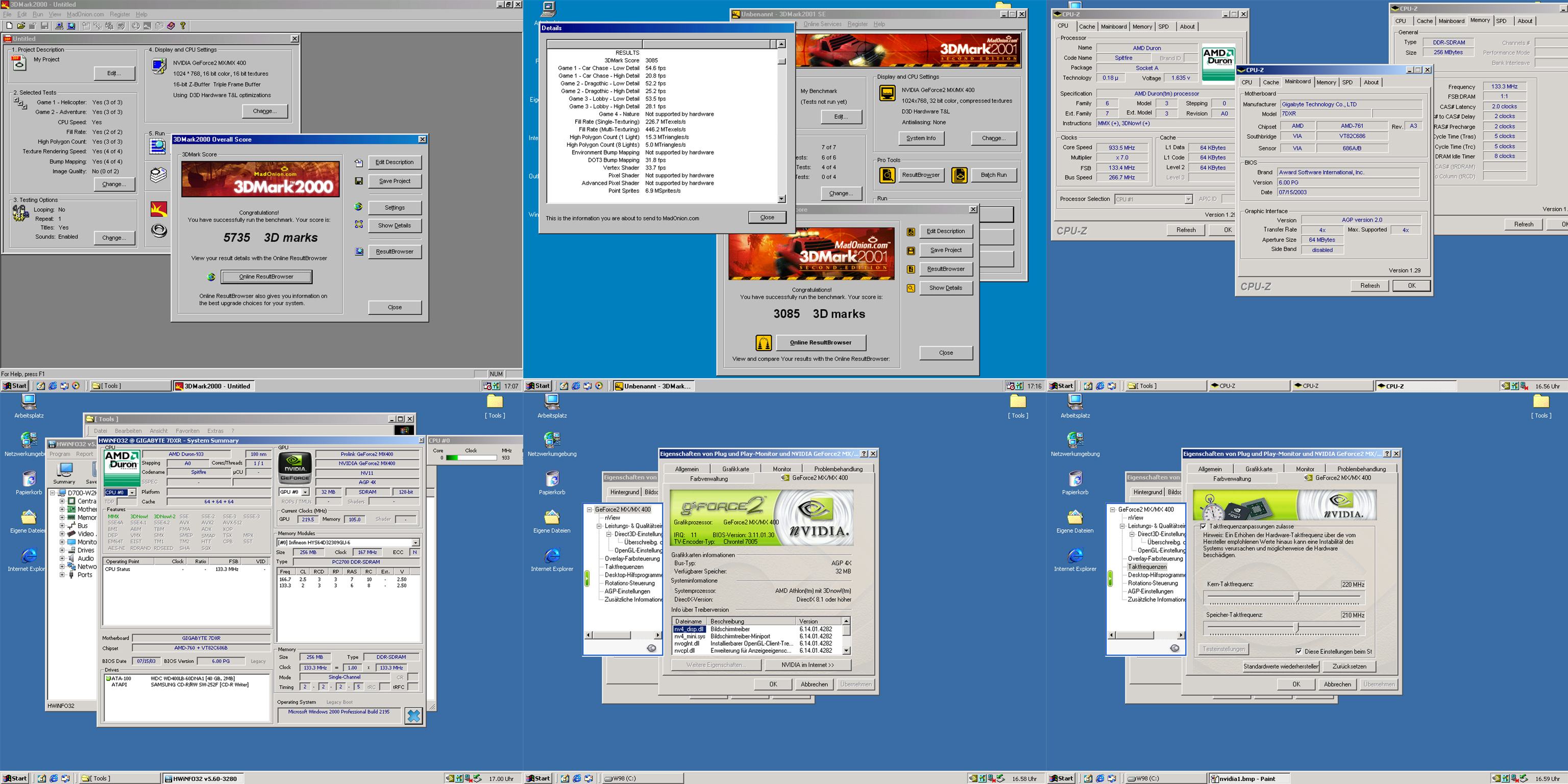The width and height of the screenshot is (1568, 784).
Task: Click the purple help book toolbar icon
Action: click(x=171, y=26)
